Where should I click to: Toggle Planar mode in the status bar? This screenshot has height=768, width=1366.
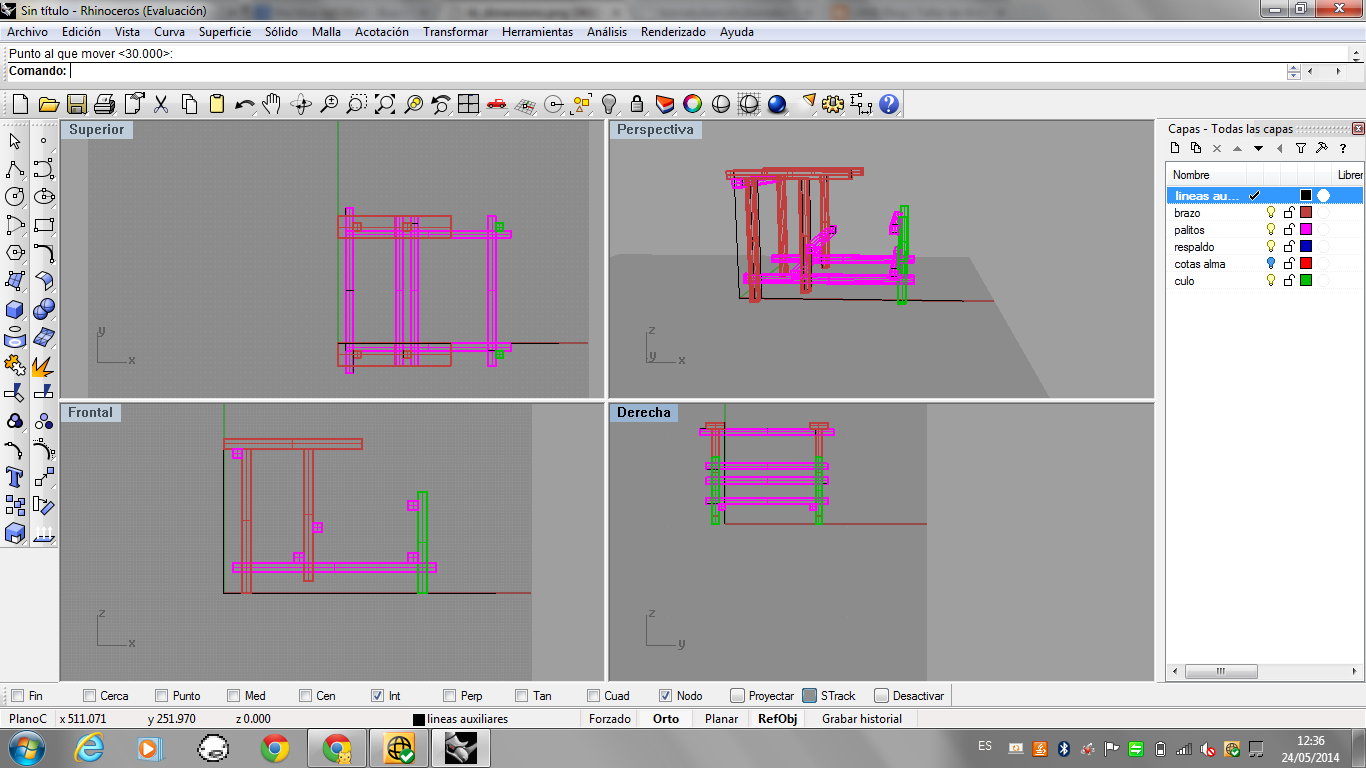tap(721, 719)
